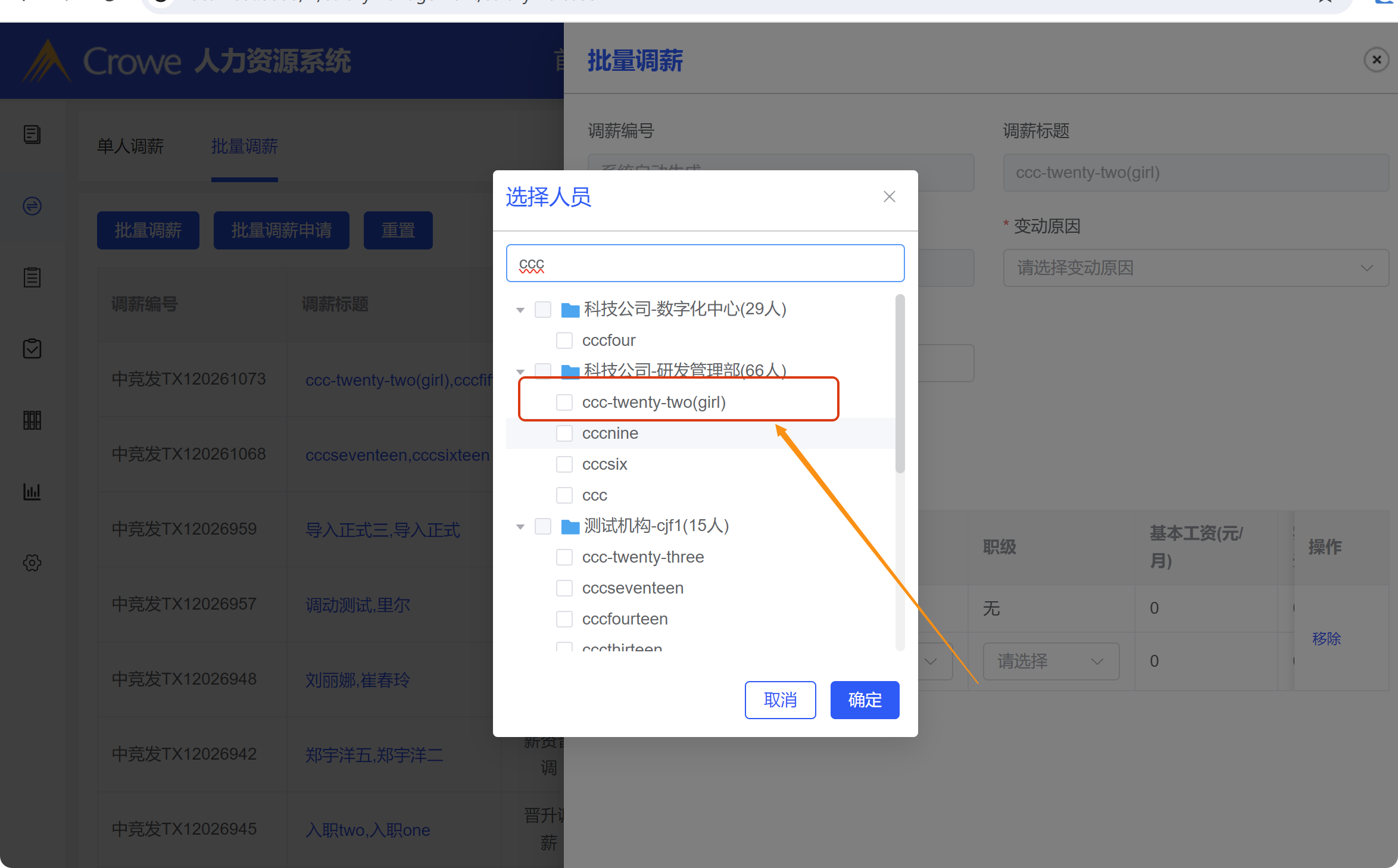The height and width of the screenshot is (868, 1398).
Task: Open the clipboard checklist sidebar icon
Action: point(32,349)
